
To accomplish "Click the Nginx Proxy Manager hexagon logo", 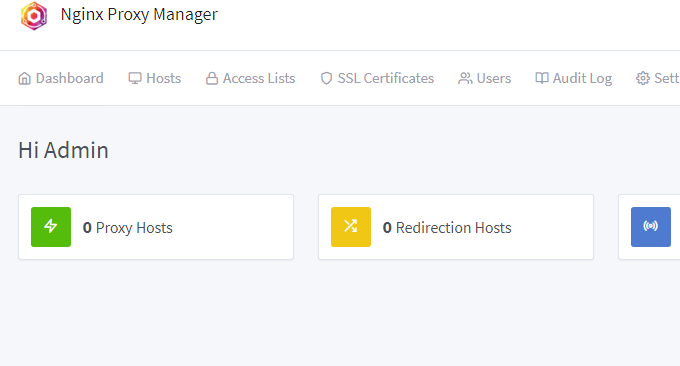I will point(34,16).
